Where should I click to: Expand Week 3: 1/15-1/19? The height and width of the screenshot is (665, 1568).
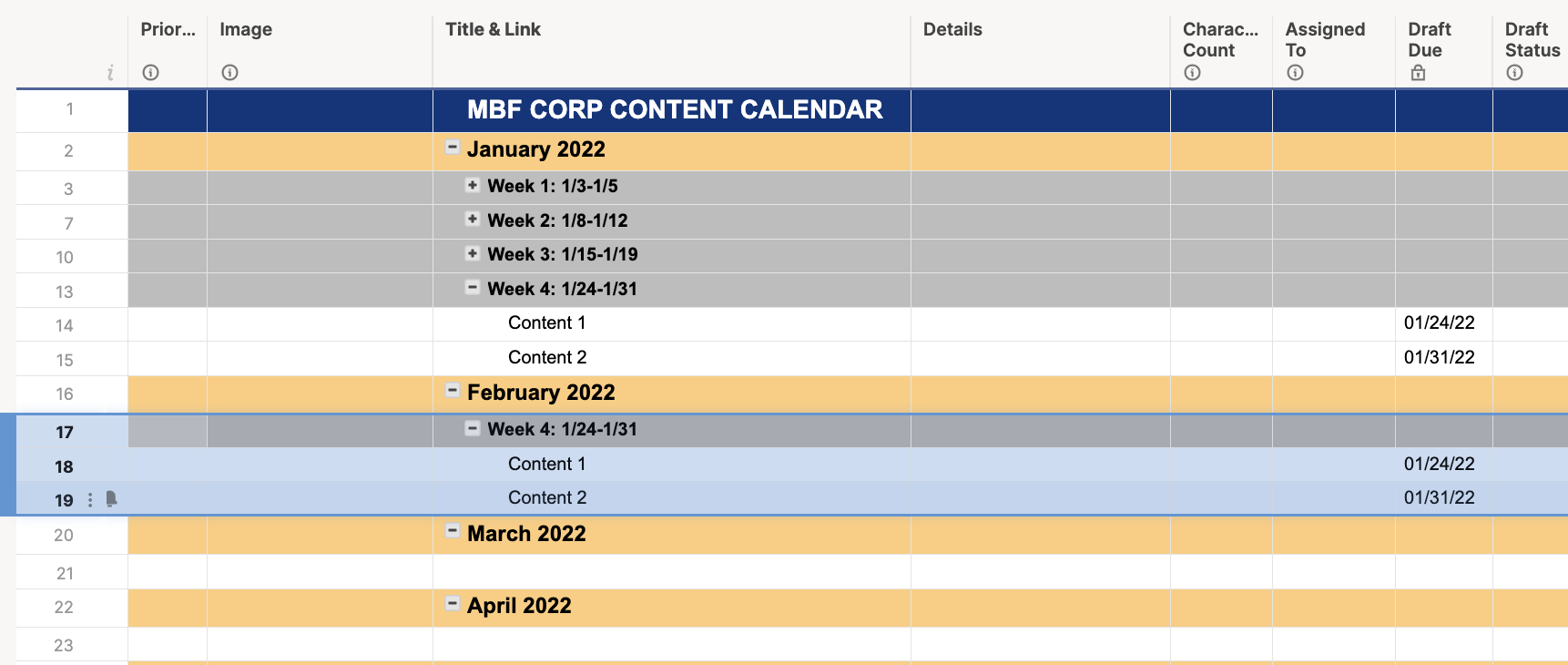click(x=473, y=251)
